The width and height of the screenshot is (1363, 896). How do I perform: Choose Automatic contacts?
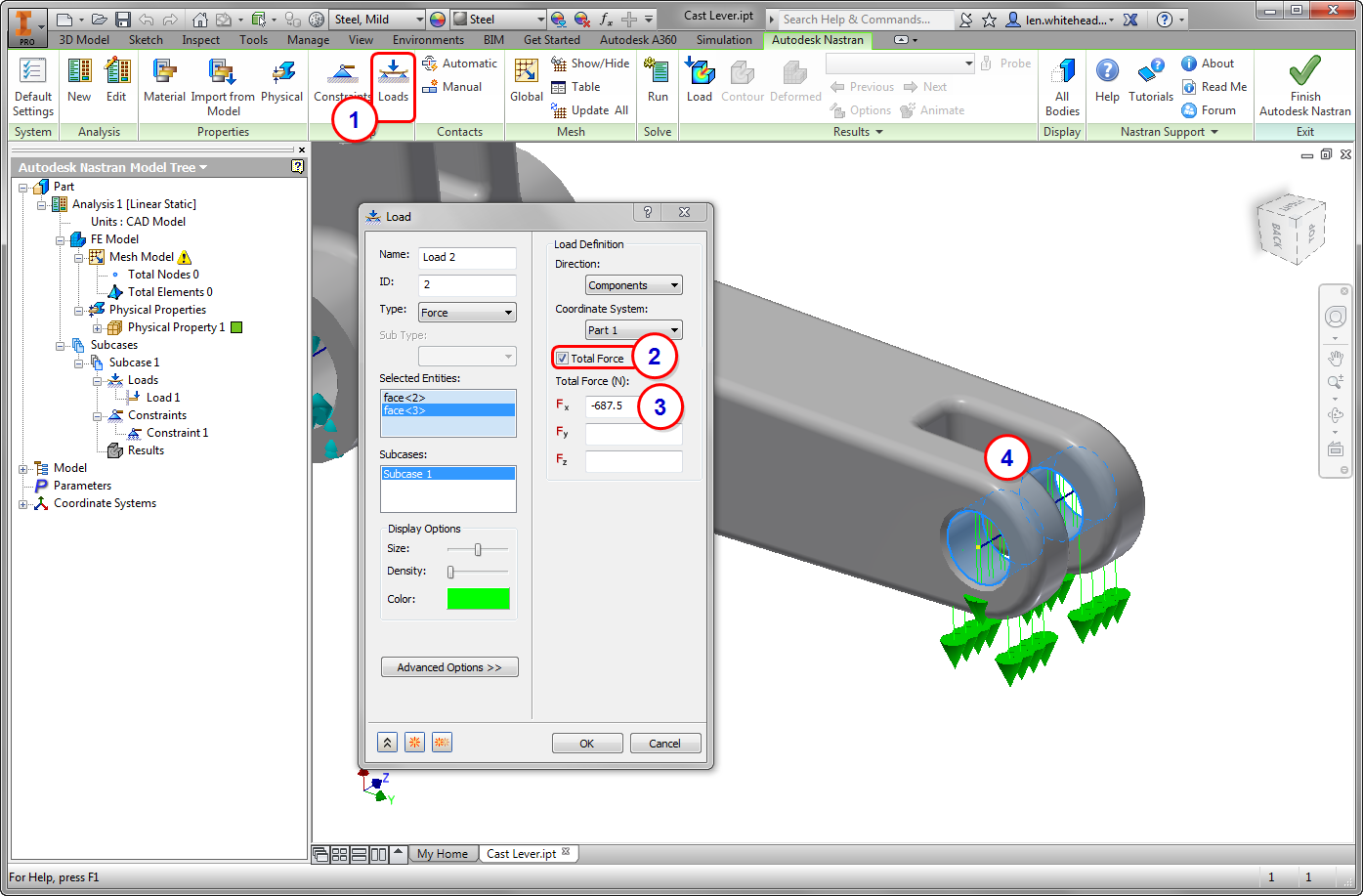click(x=459, y=64)
